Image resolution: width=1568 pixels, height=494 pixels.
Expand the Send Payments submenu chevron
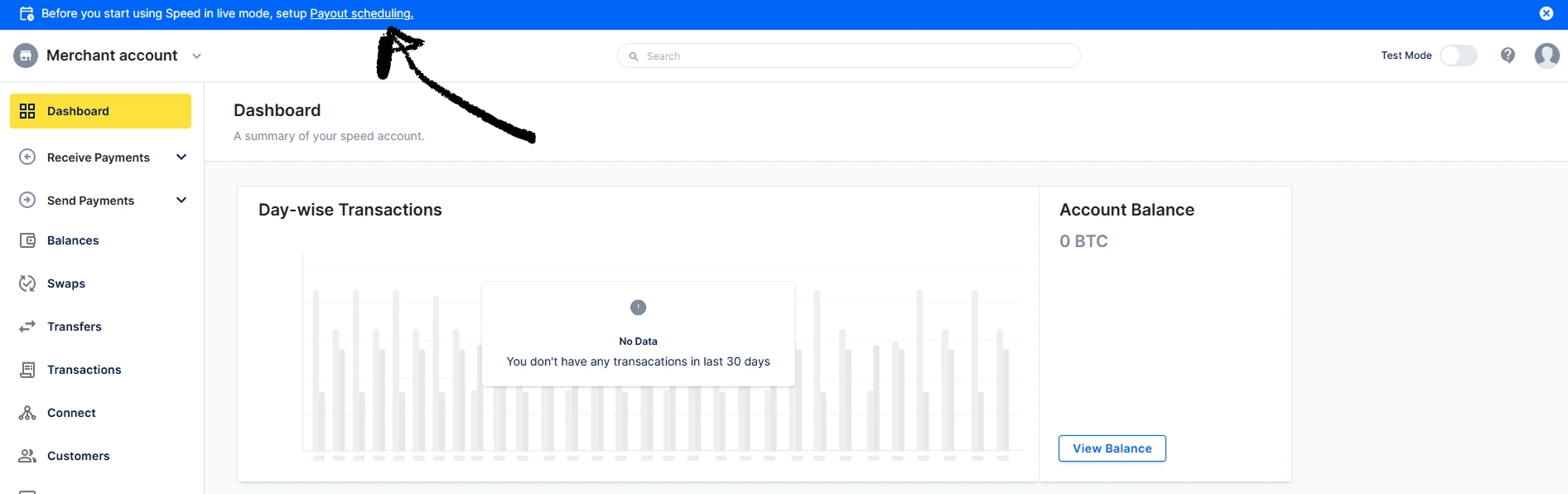click(181, 200)
